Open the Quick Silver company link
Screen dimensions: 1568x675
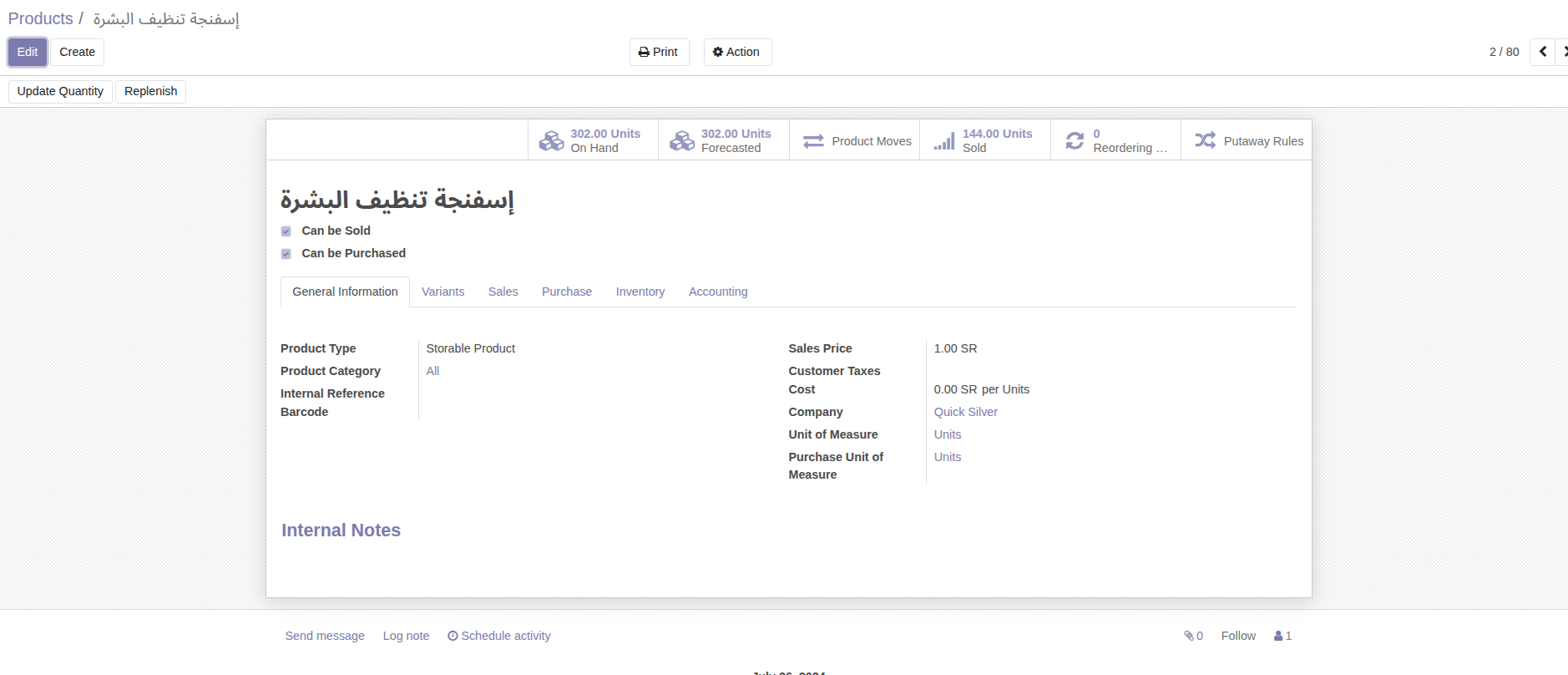pos(965,412)
